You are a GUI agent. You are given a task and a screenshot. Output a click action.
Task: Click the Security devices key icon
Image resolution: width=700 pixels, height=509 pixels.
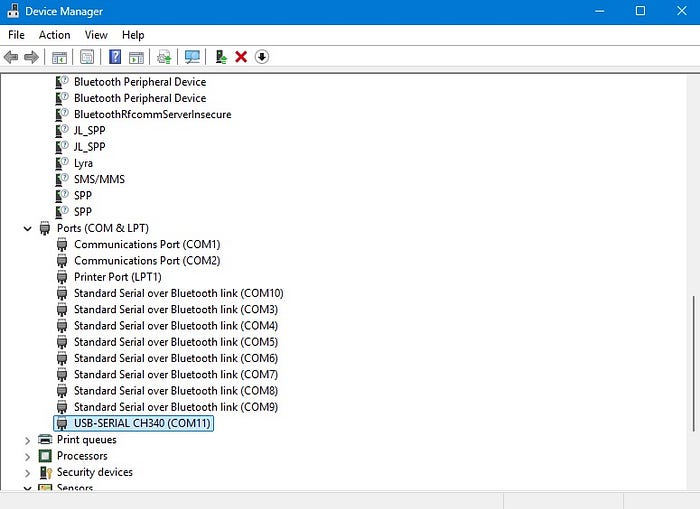click(x=46, y=472)
